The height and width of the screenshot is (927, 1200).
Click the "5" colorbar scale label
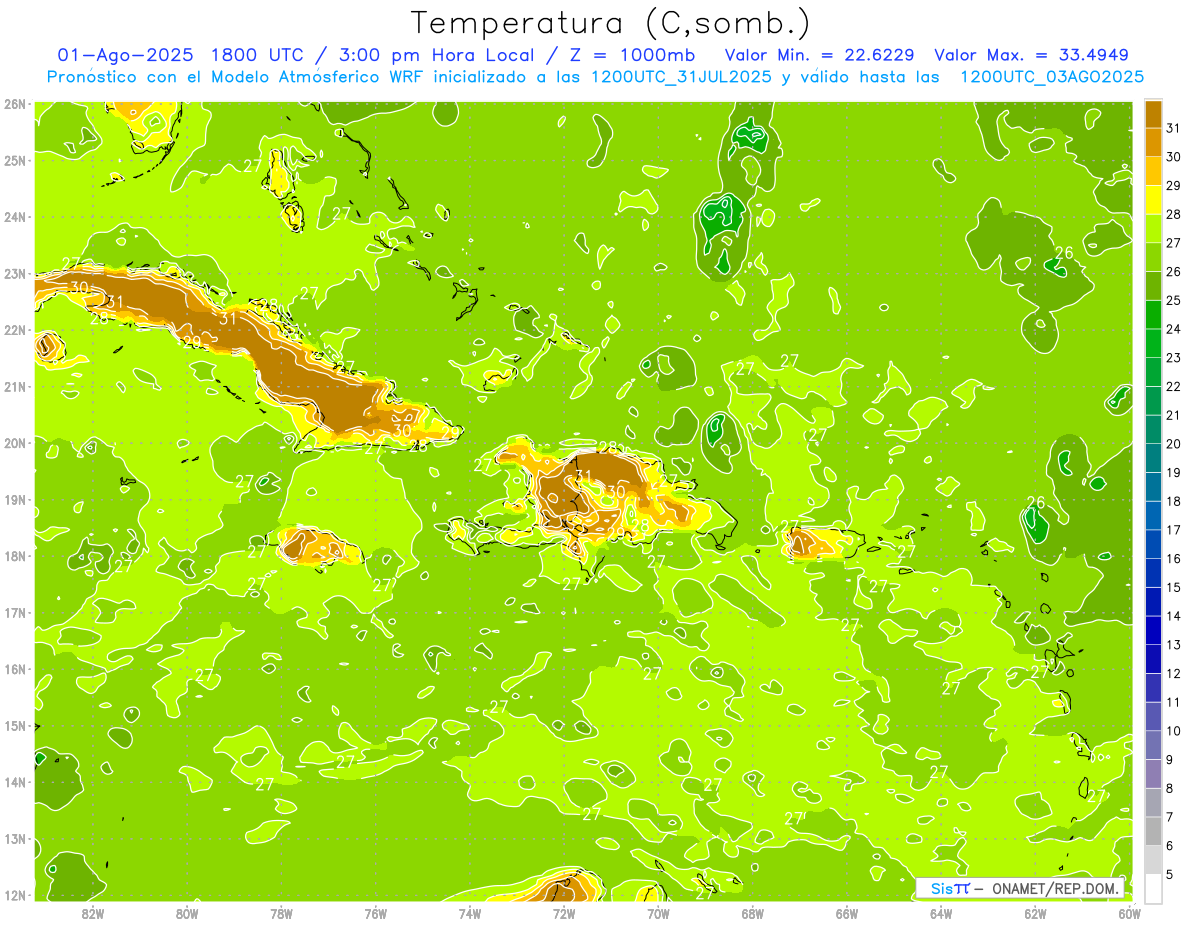1170,875
